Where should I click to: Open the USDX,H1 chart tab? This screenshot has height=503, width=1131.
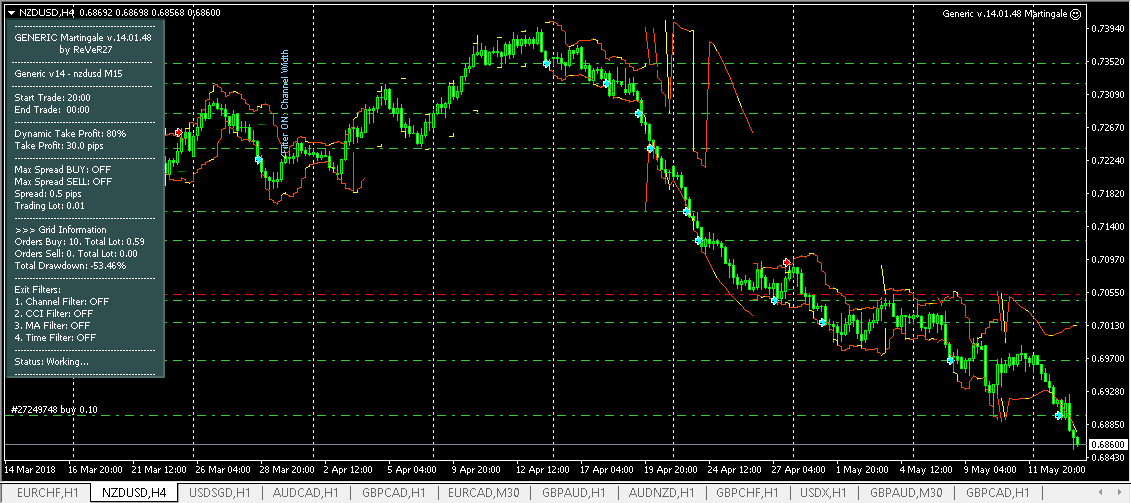(x=822, y=493)
